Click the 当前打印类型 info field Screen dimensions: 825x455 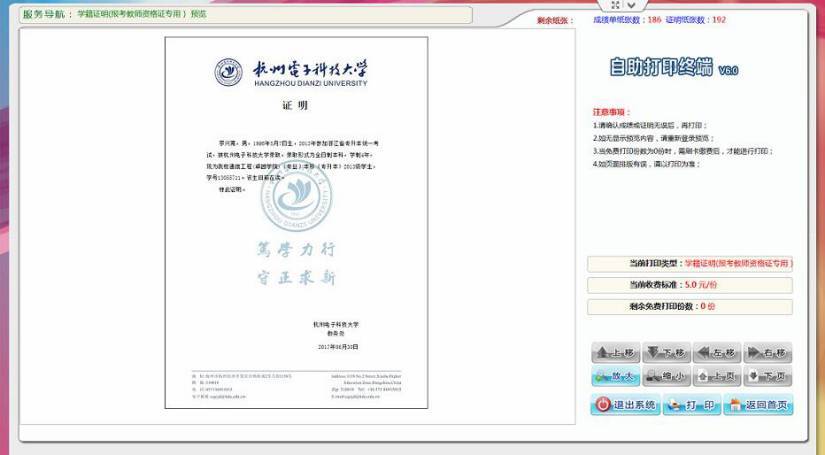(690, 263)
